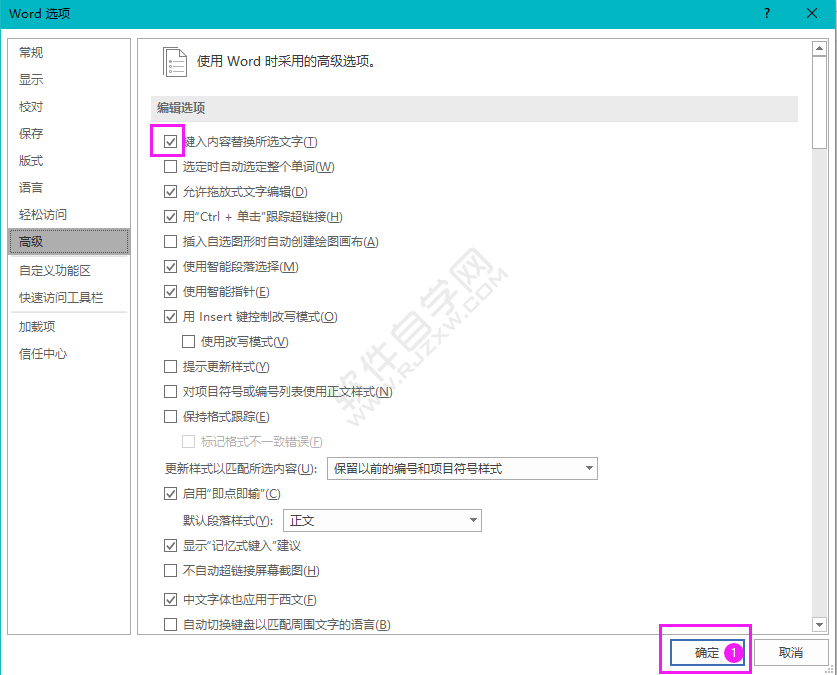This screenshot has width=837, height=675.
Task: Select the 校对 category in sidebar
Action: pyautogui.click(x=30, y=106)
